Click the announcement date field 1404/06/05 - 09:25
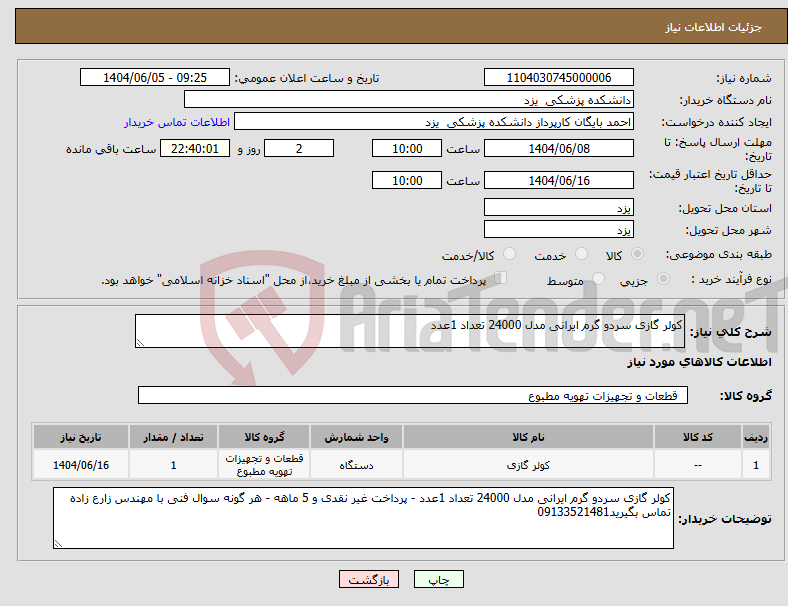The width and height of the screenshot is (788, 606). click(x=155, y=77)
